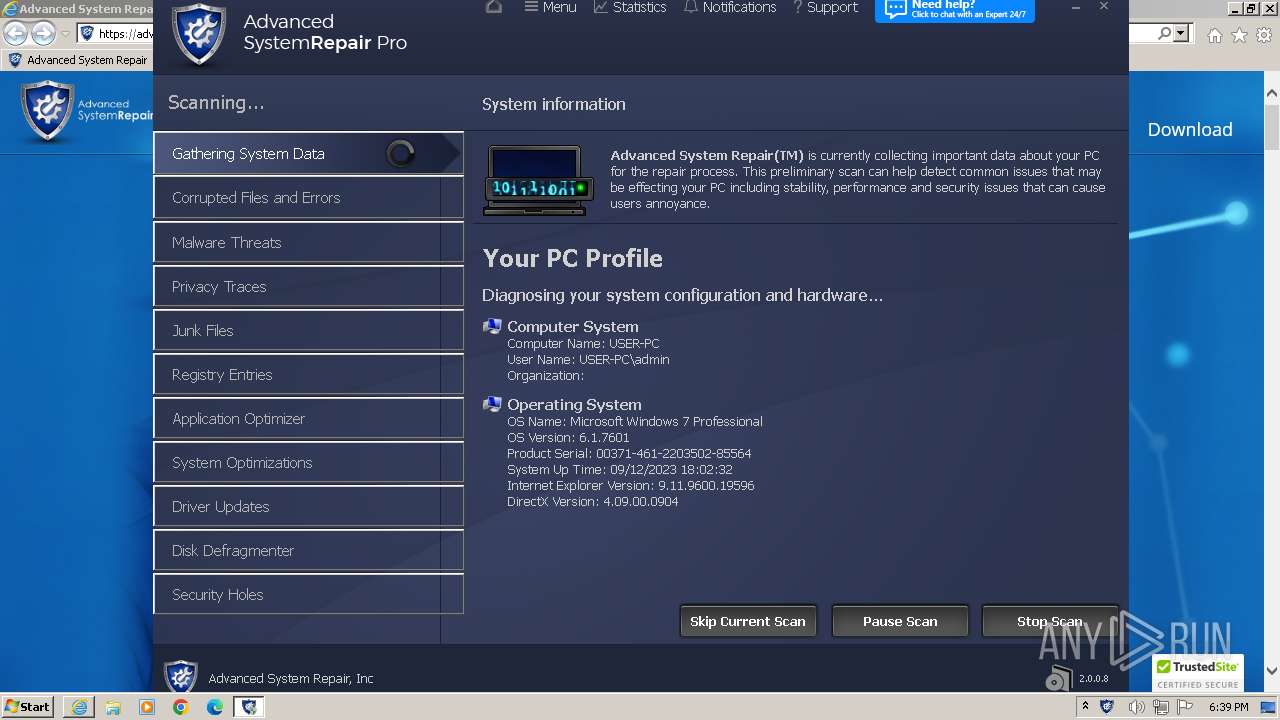Screen dimensions: 1280x720
Task: Minimize the Advanced SystemRepair Pro window
Action: [x=1076, y=7]
